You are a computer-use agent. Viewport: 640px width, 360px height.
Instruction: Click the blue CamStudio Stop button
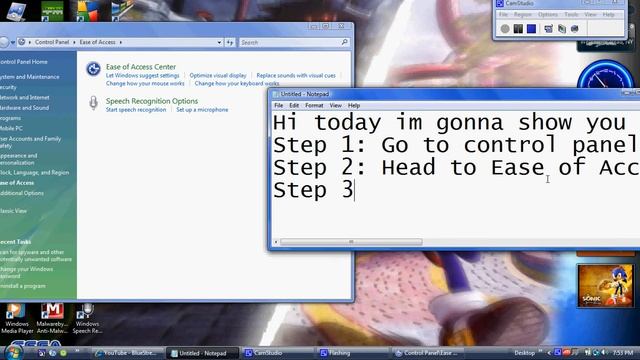click(x=531, y=29)
